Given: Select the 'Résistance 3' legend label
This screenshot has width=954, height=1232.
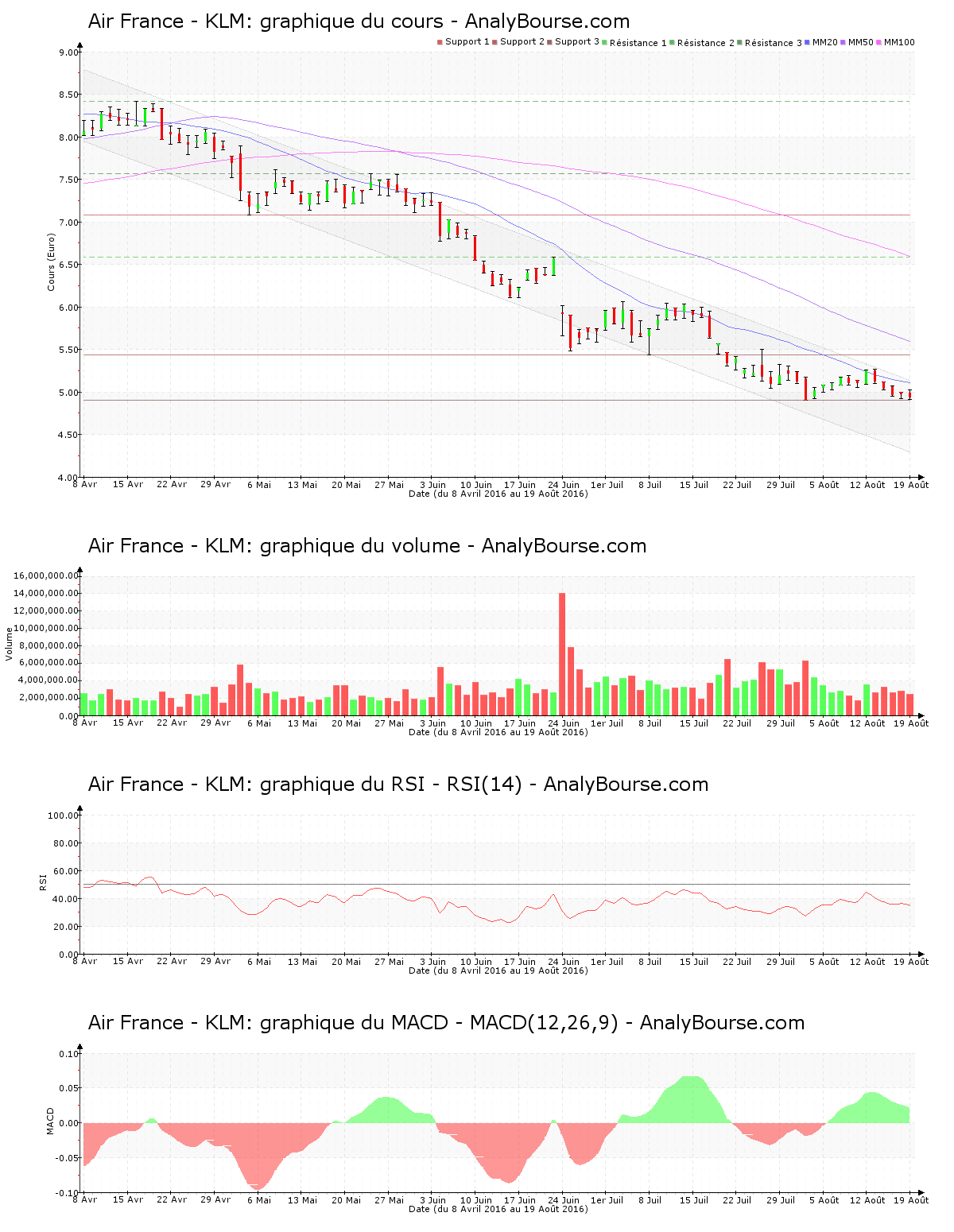Looking at the screenshot, I should (774, 43).
